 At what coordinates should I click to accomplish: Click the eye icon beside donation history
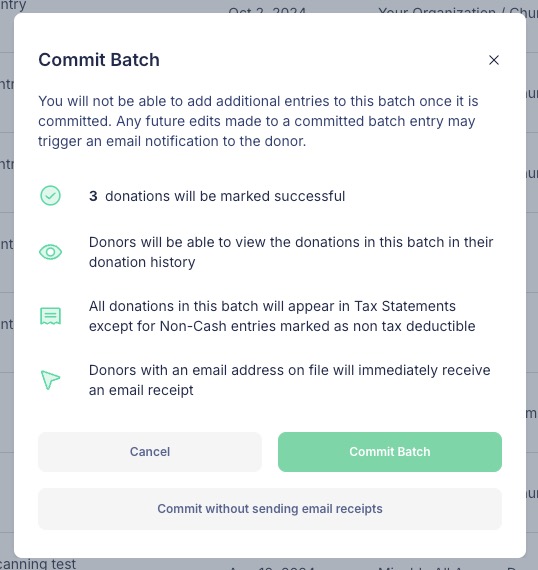point(51,252)
